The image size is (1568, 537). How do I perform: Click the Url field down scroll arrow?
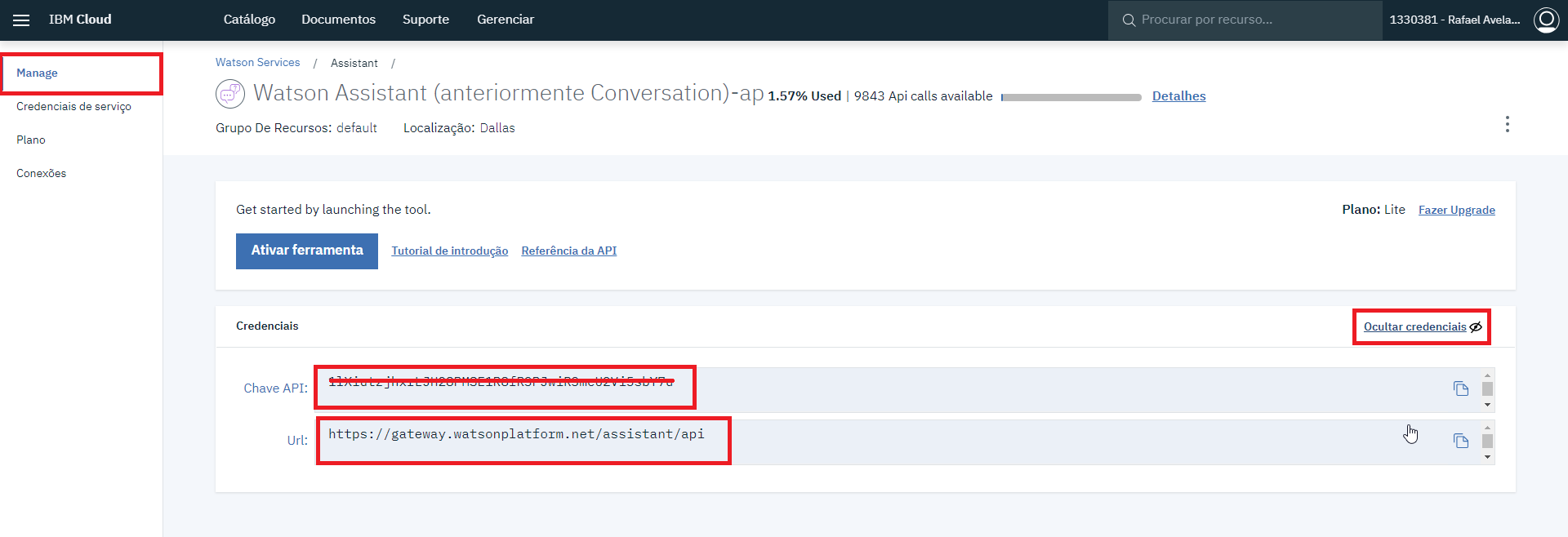[x=1487, y=457]
